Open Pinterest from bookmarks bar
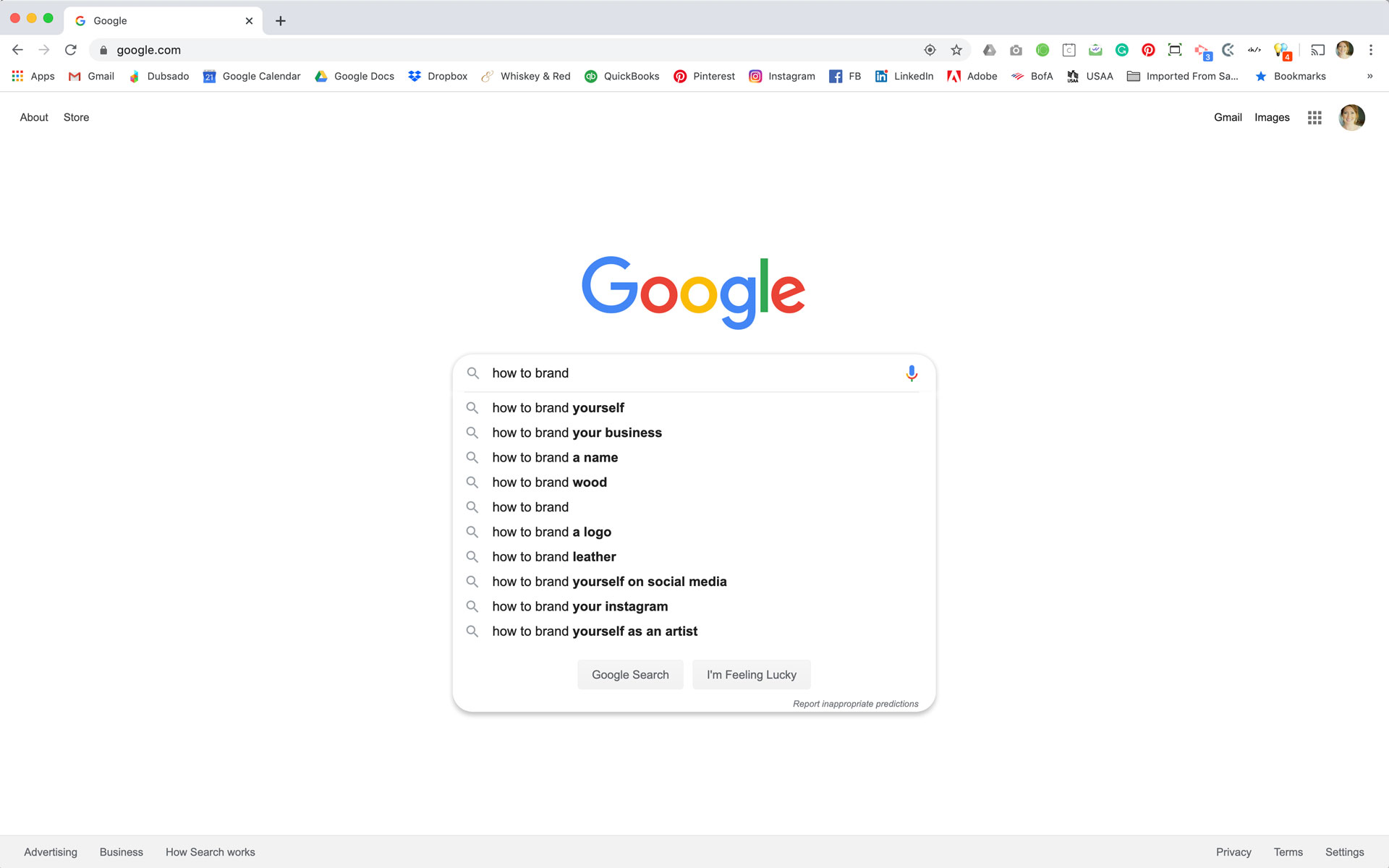The height and width of the screenshot is (868, 1389). [704, 76]
